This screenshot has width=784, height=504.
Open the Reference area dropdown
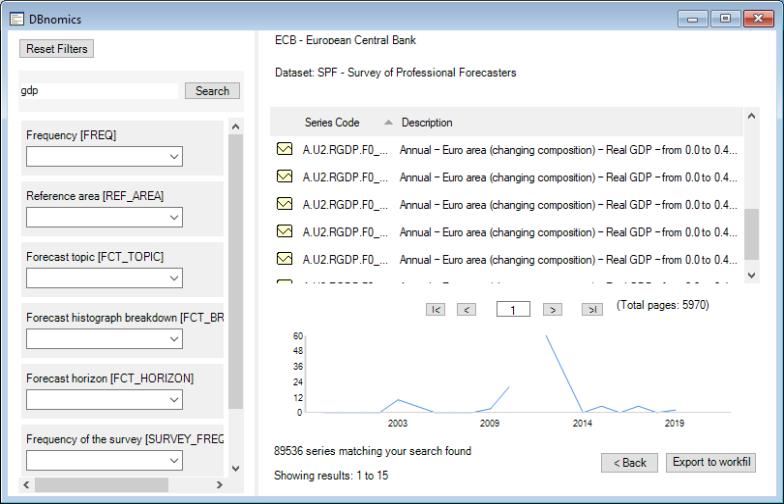[105, 217]
